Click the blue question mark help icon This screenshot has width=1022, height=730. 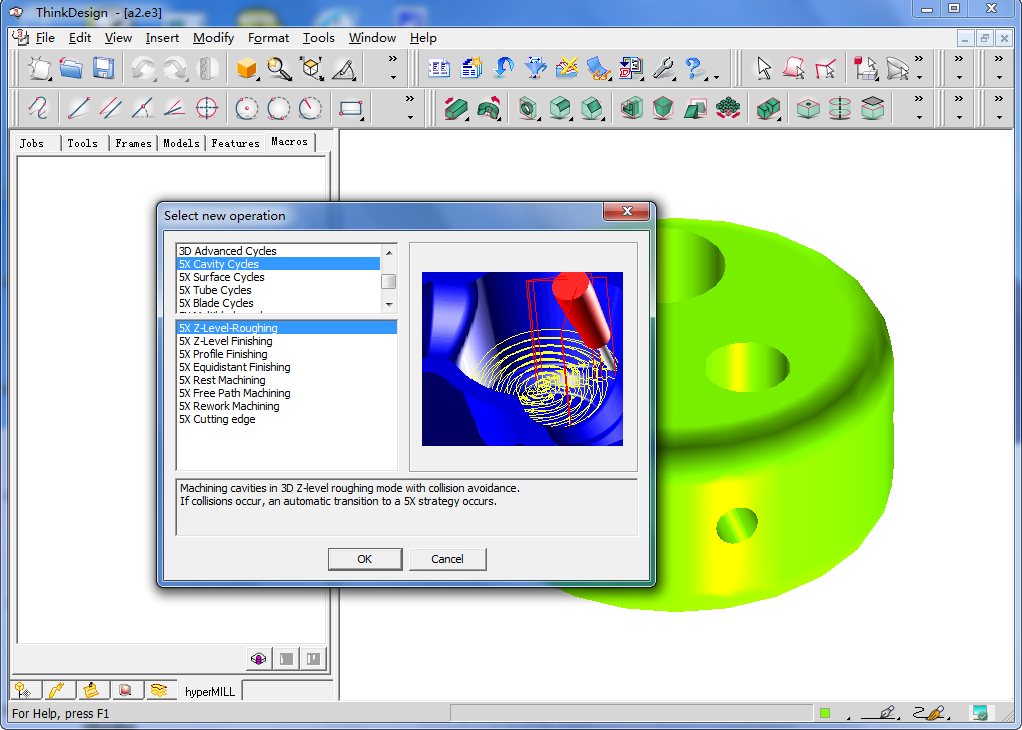click(694, 68)
